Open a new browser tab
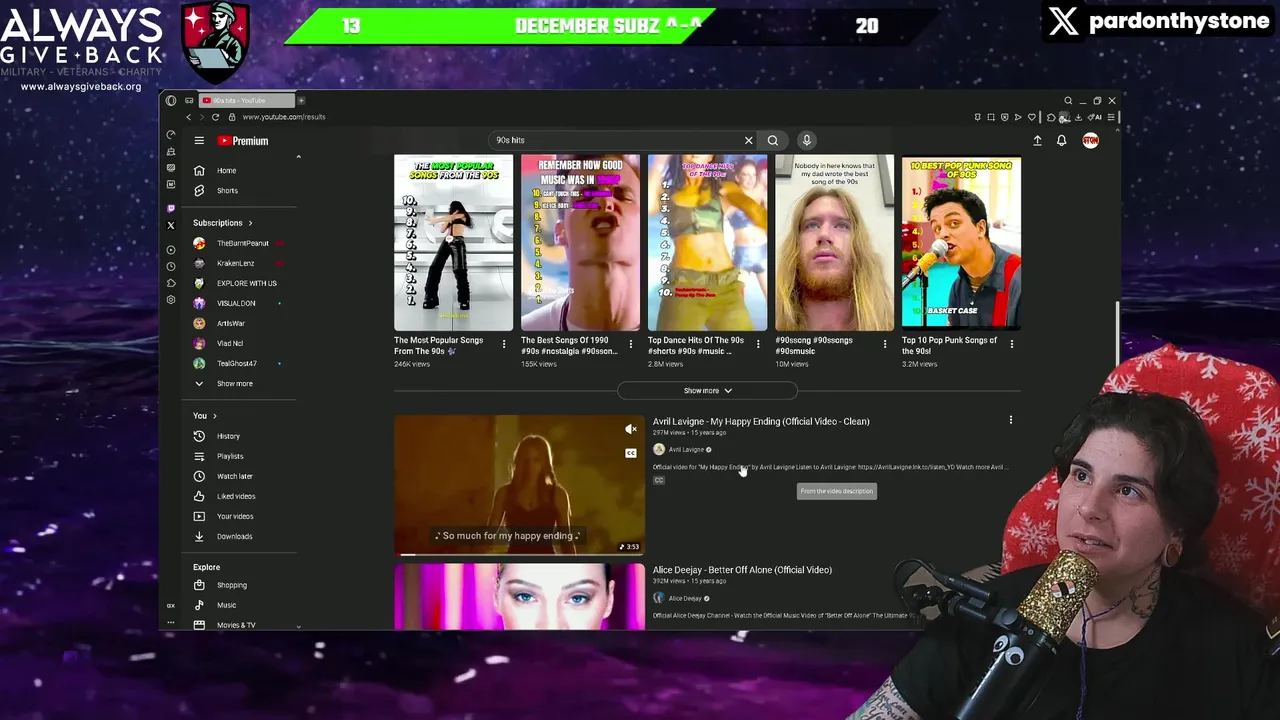Viewport: 1280px width, 720px height. pyautogui.click(x=301, y=101)
